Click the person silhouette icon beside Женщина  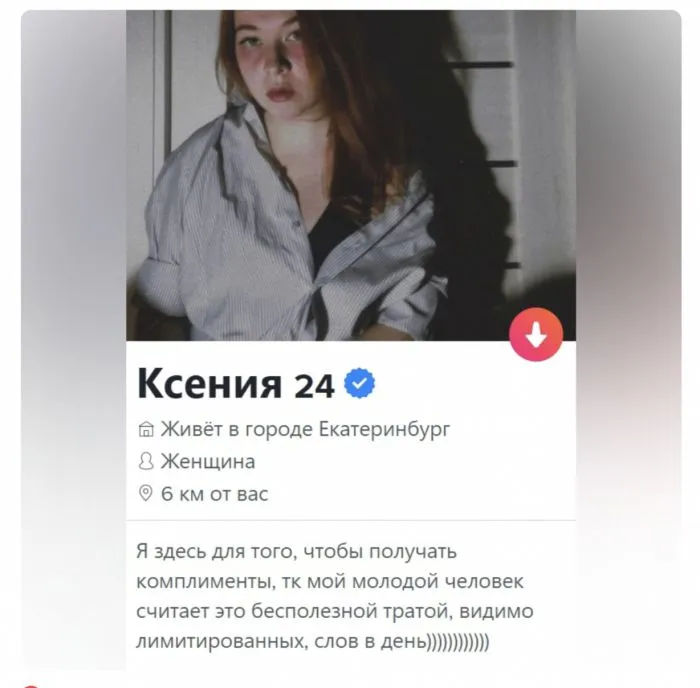(146, 461)
